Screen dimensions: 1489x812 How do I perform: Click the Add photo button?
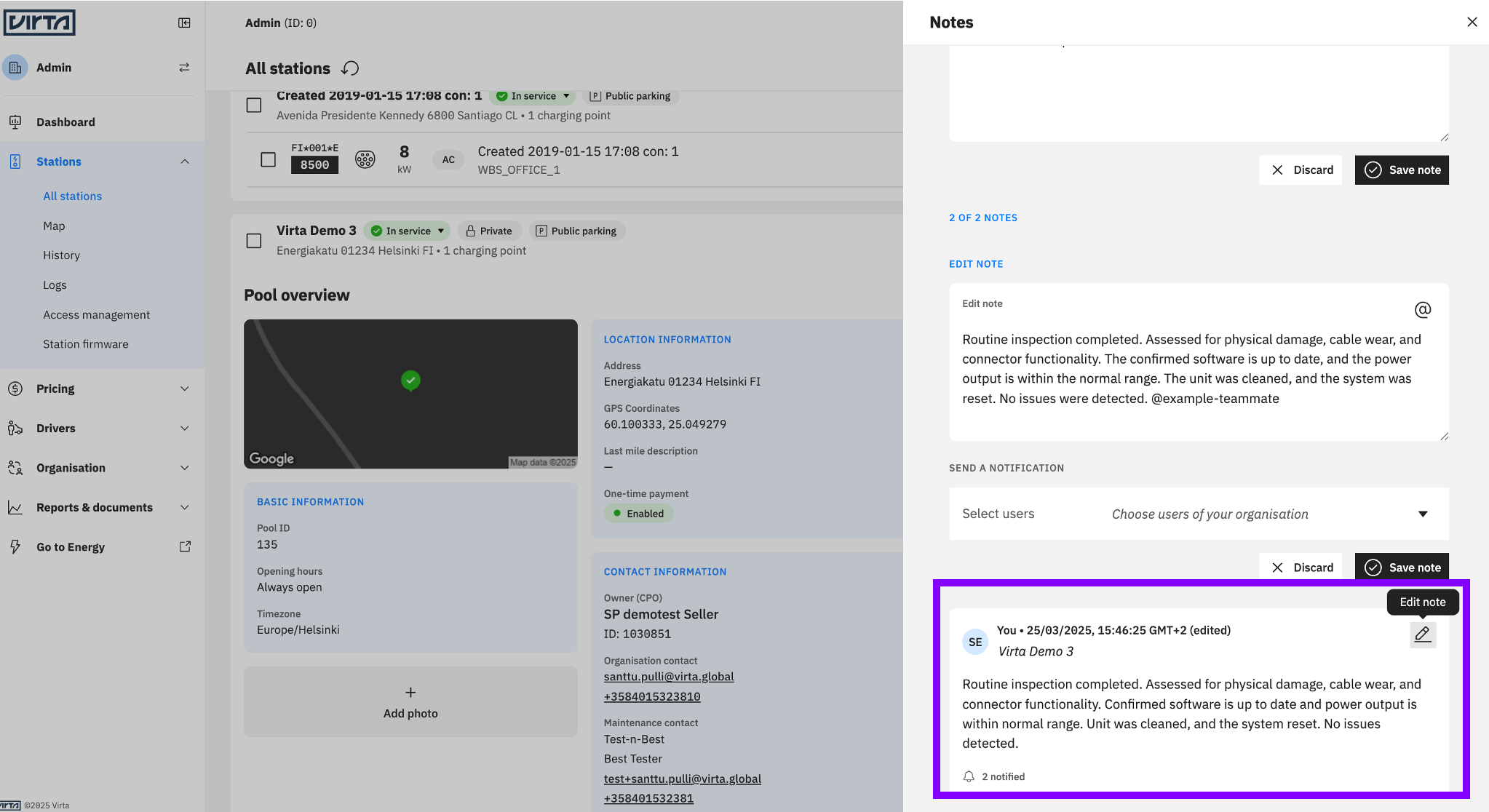(x=410, y=701)
